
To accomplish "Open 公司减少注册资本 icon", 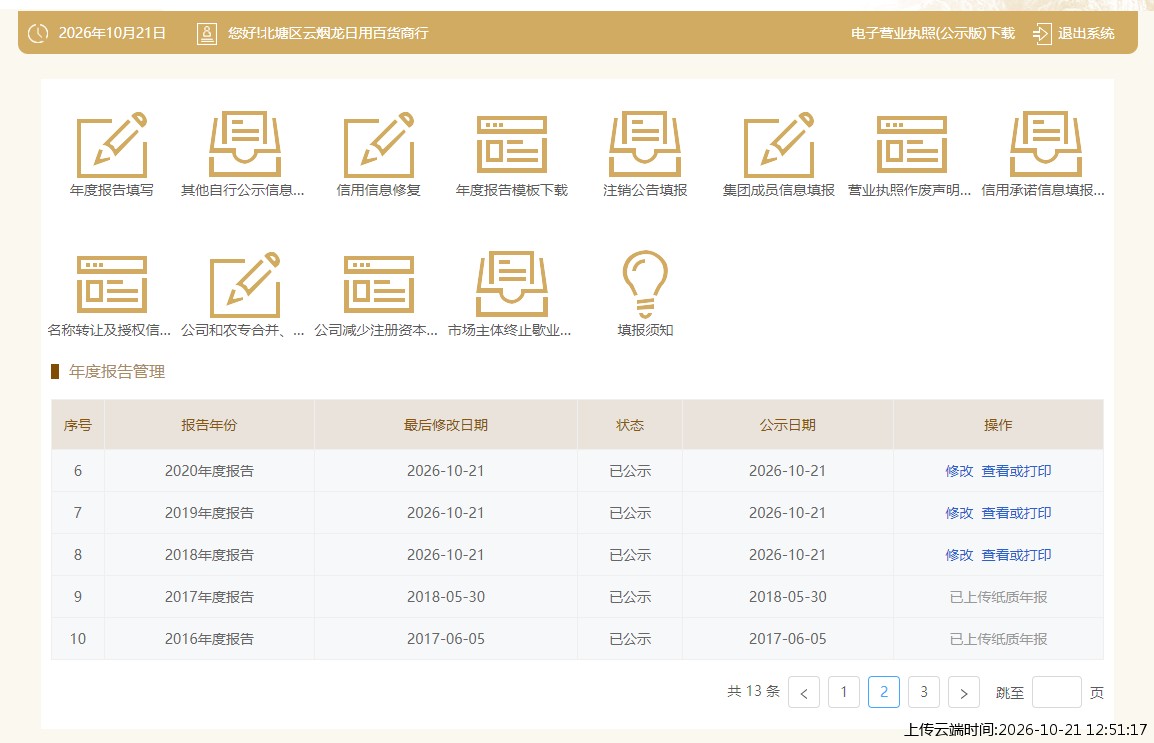I will coord(378,285).
